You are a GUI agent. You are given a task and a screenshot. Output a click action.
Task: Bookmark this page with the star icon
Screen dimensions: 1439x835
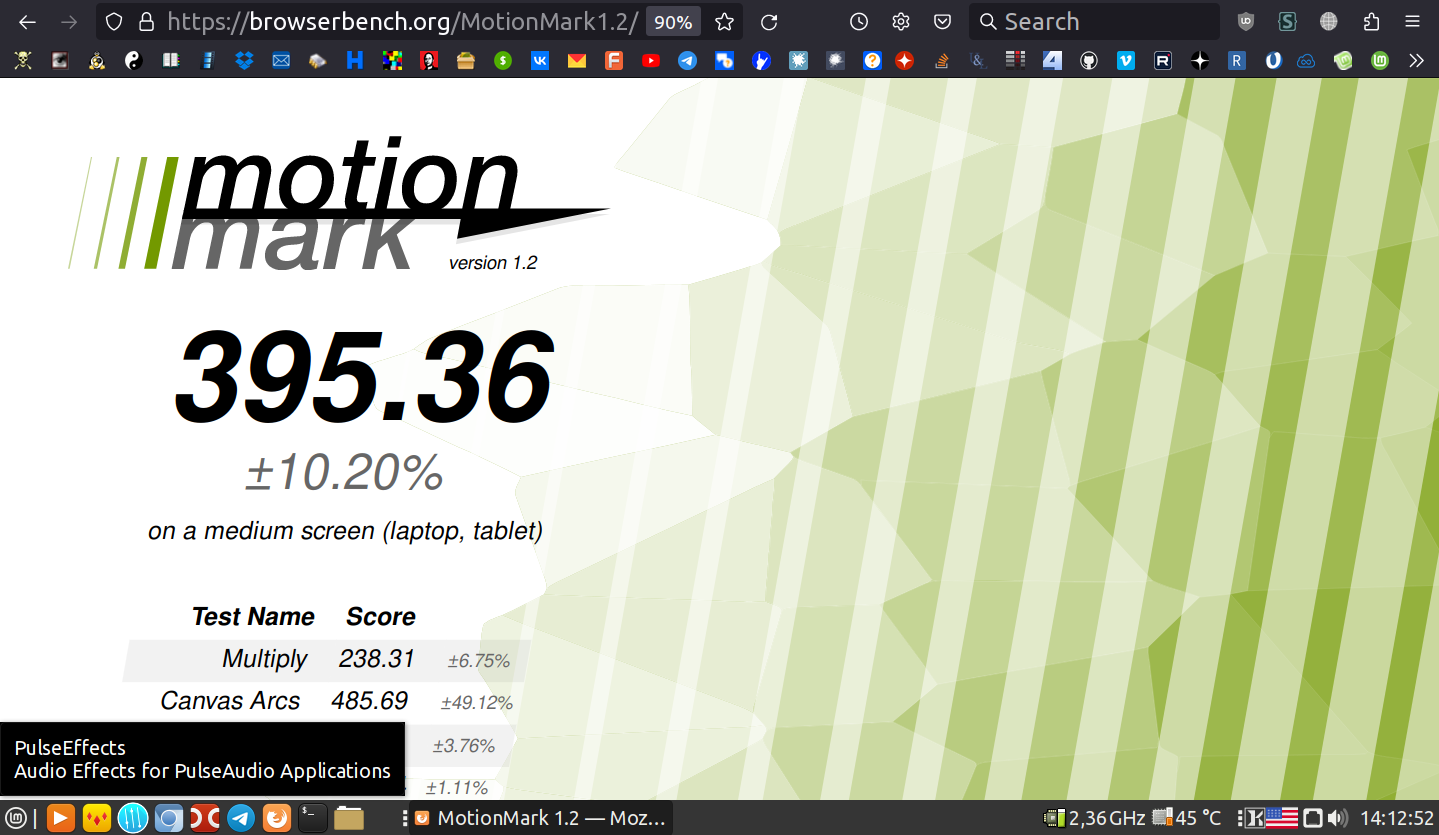[725, 22]
